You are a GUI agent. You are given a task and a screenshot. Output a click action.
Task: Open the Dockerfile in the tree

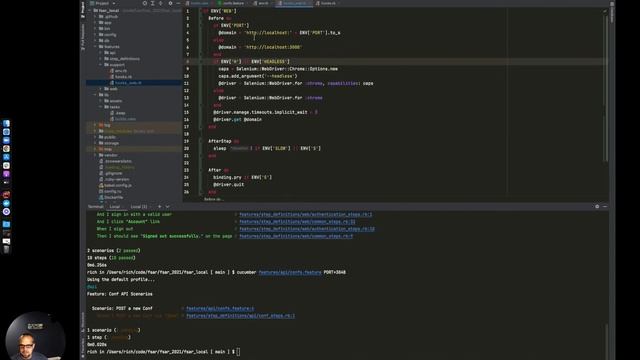click(111, 198)
